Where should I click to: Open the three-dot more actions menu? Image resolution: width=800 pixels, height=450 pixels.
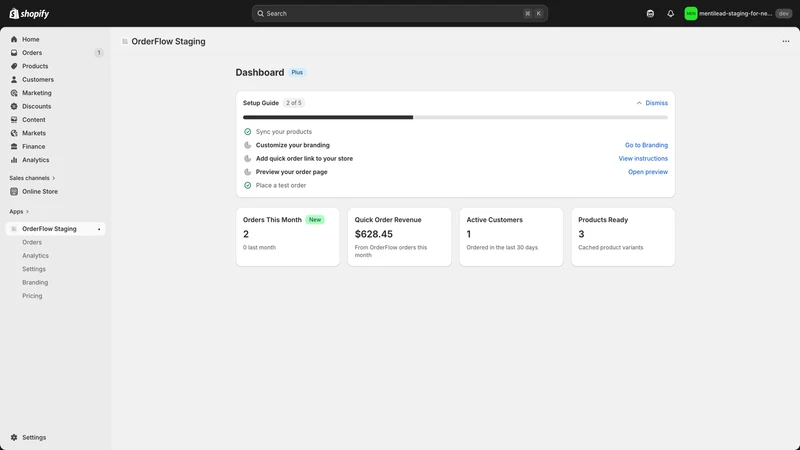click(786, 41)
